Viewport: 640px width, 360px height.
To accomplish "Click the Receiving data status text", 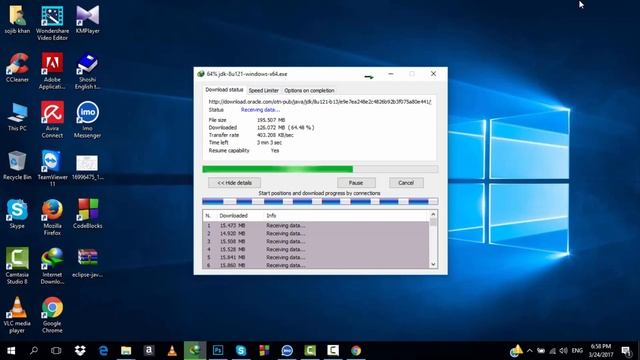I will pos(260,110).
